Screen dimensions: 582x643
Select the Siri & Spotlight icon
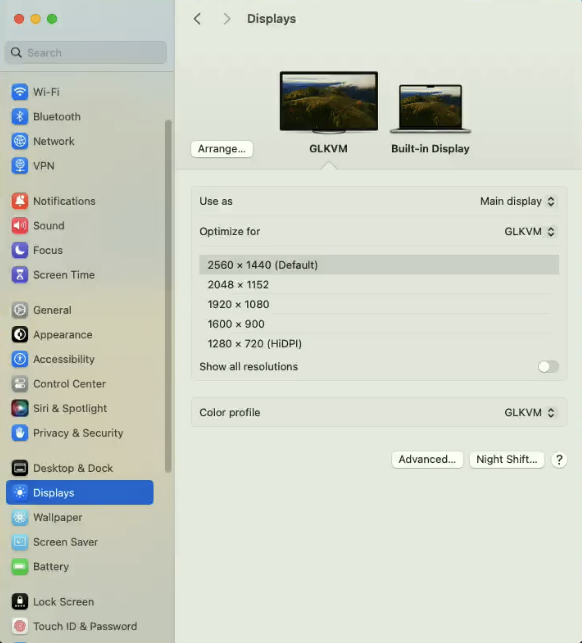pos(19,408)
